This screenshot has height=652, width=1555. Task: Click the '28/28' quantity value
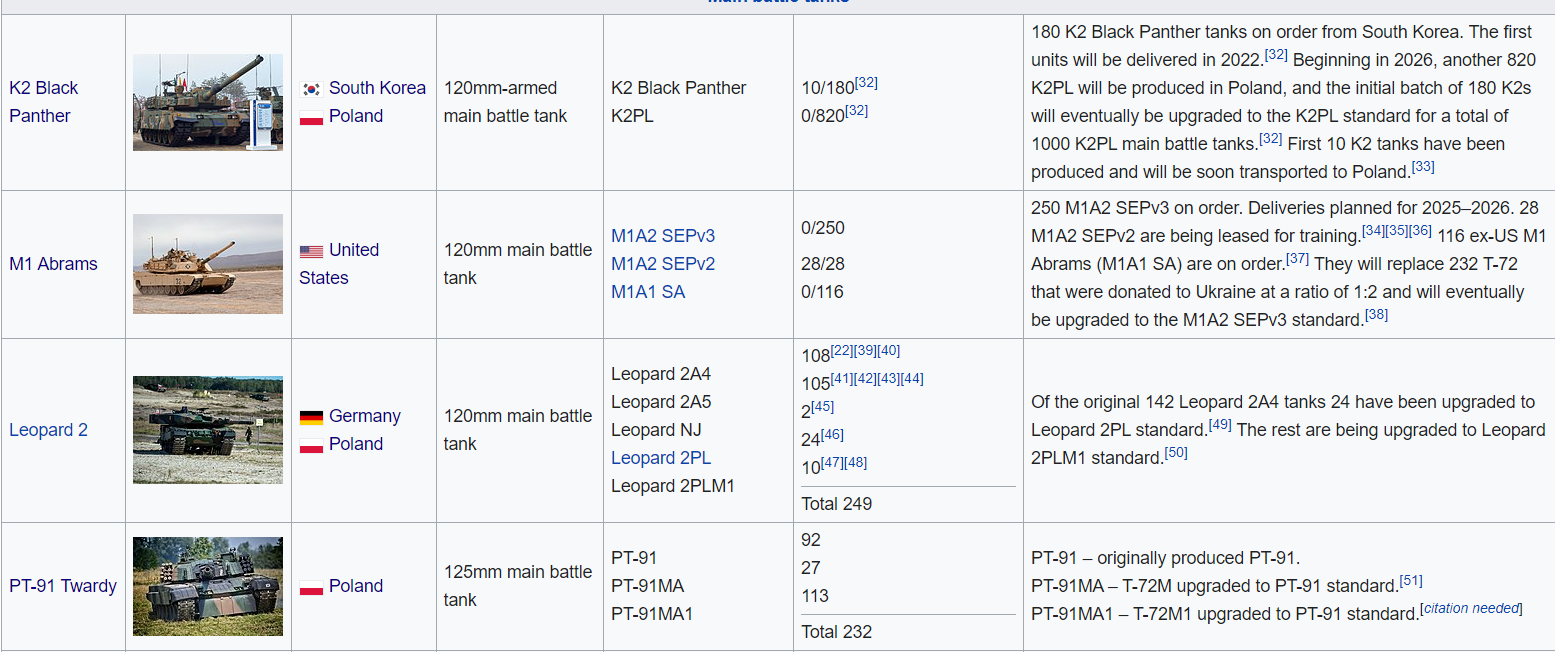823,264
